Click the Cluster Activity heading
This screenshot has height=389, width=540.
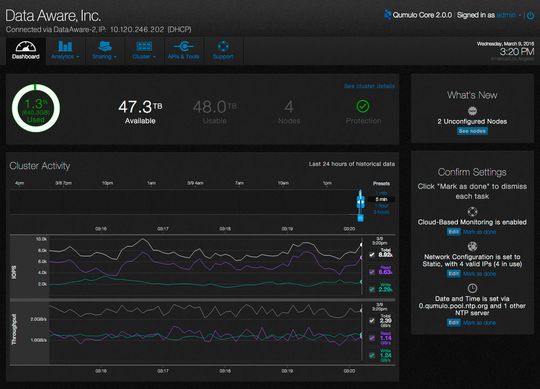coord(40,166)
